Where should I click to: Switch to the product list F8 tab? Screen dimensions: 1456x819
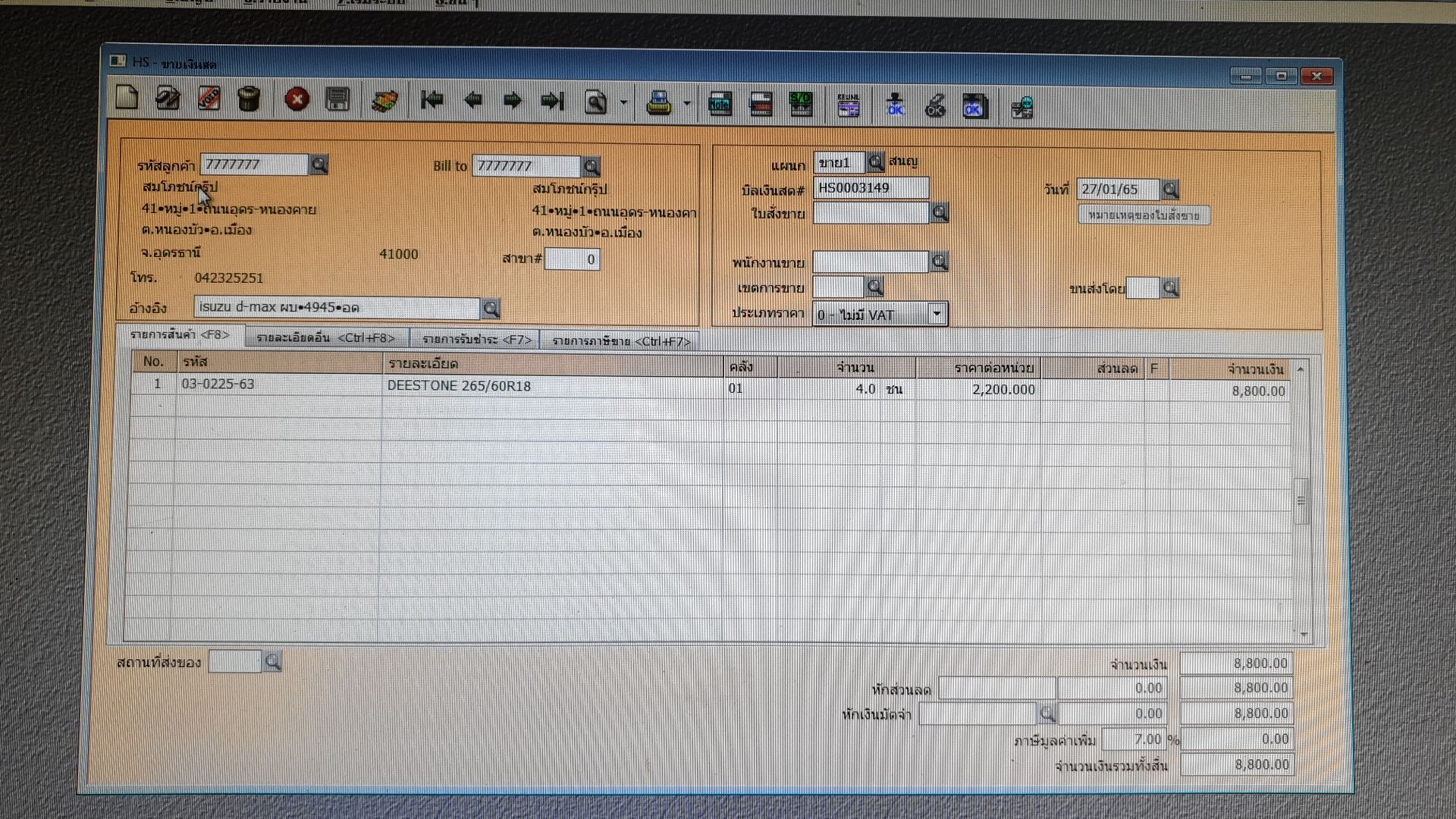(180, 334)
